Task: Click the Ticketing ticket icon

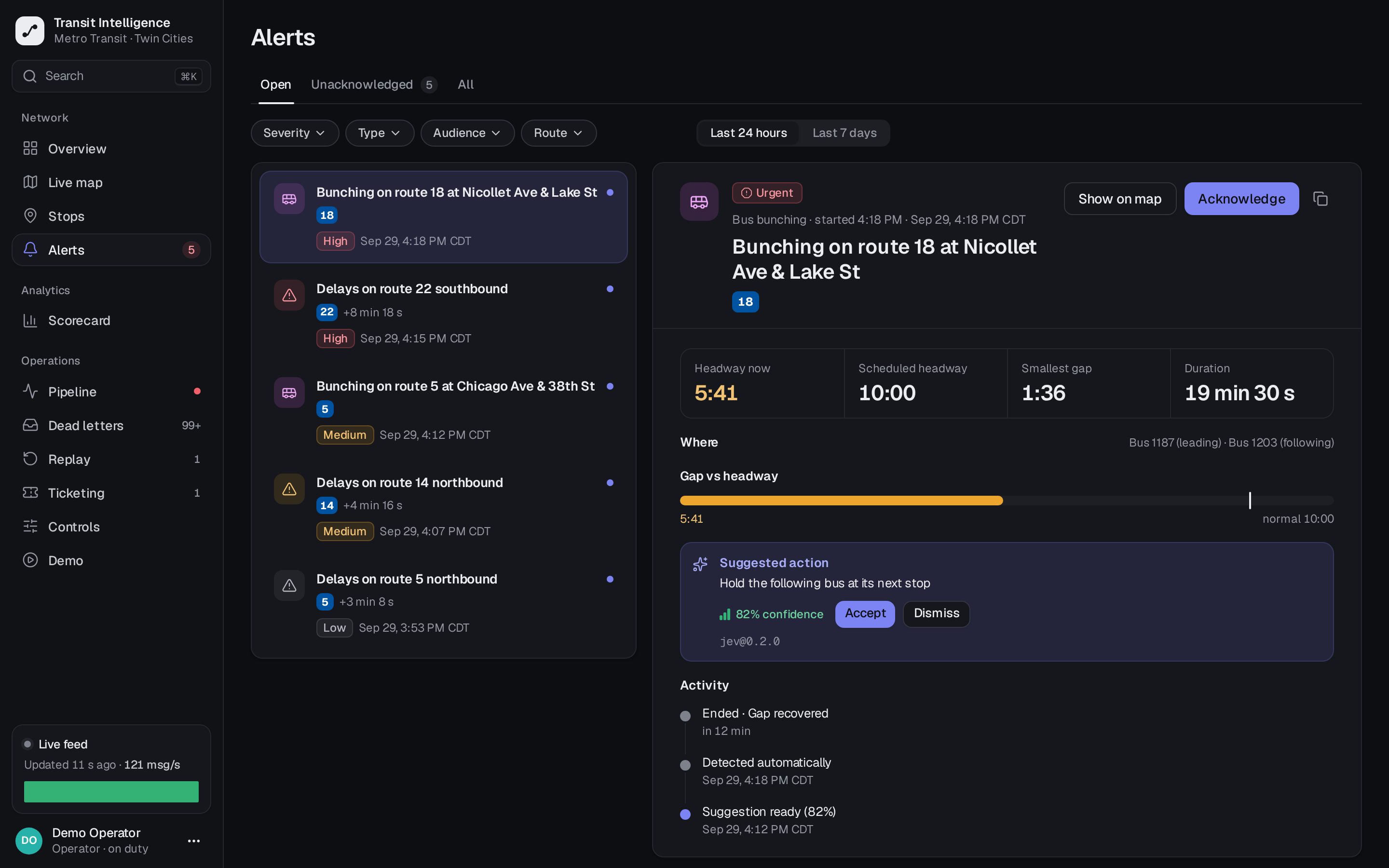Action: point(30,492)
